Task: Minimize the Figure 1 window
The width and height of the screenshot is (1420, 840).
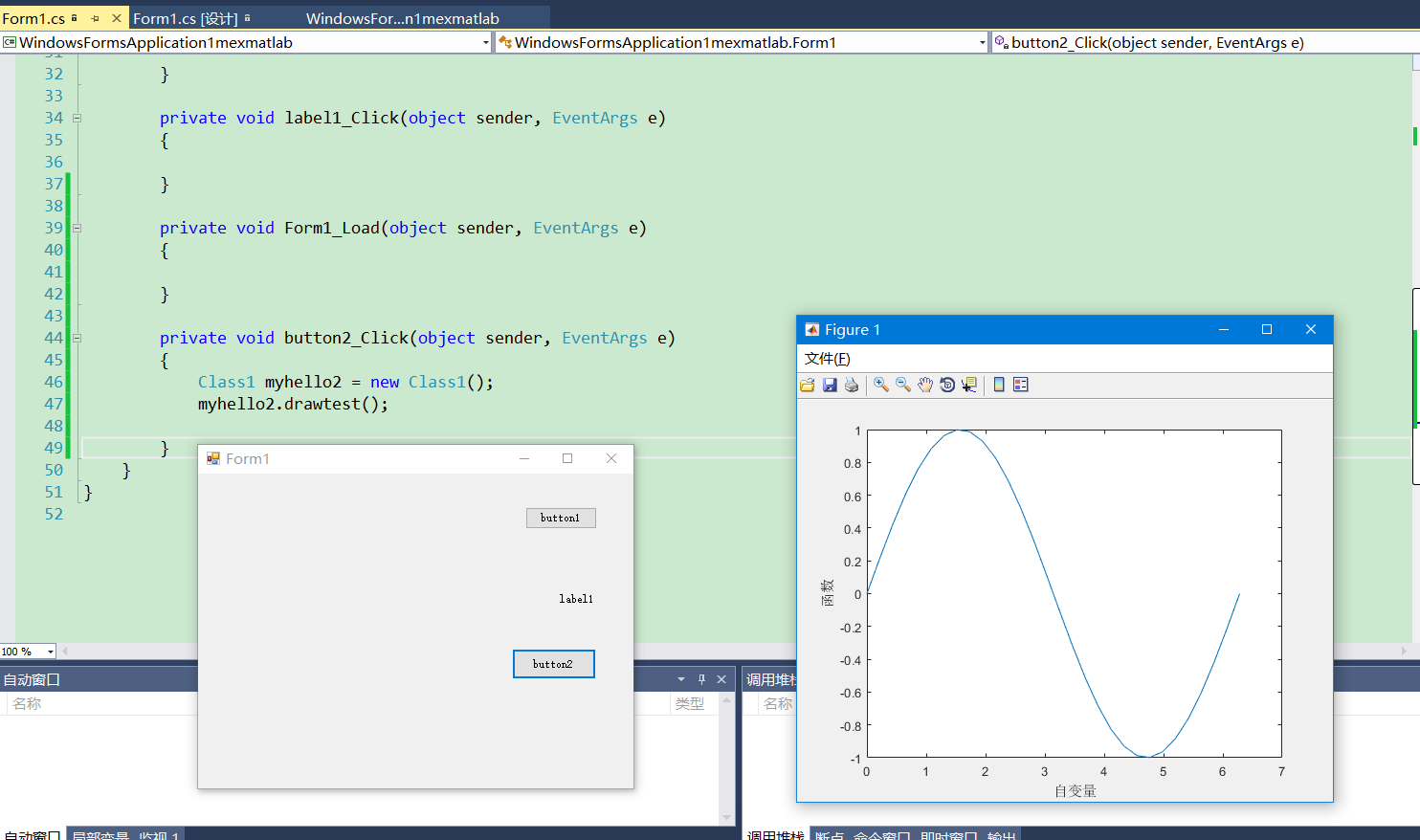Action: click(x=1223, y=329)
